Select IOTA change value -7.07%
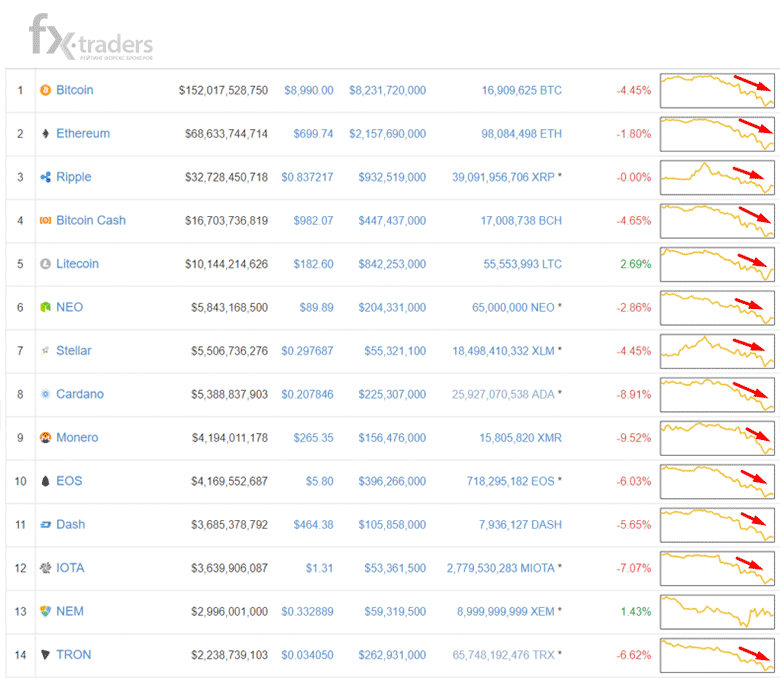Viewport: 780px width, 678px height. pos(634,568)
